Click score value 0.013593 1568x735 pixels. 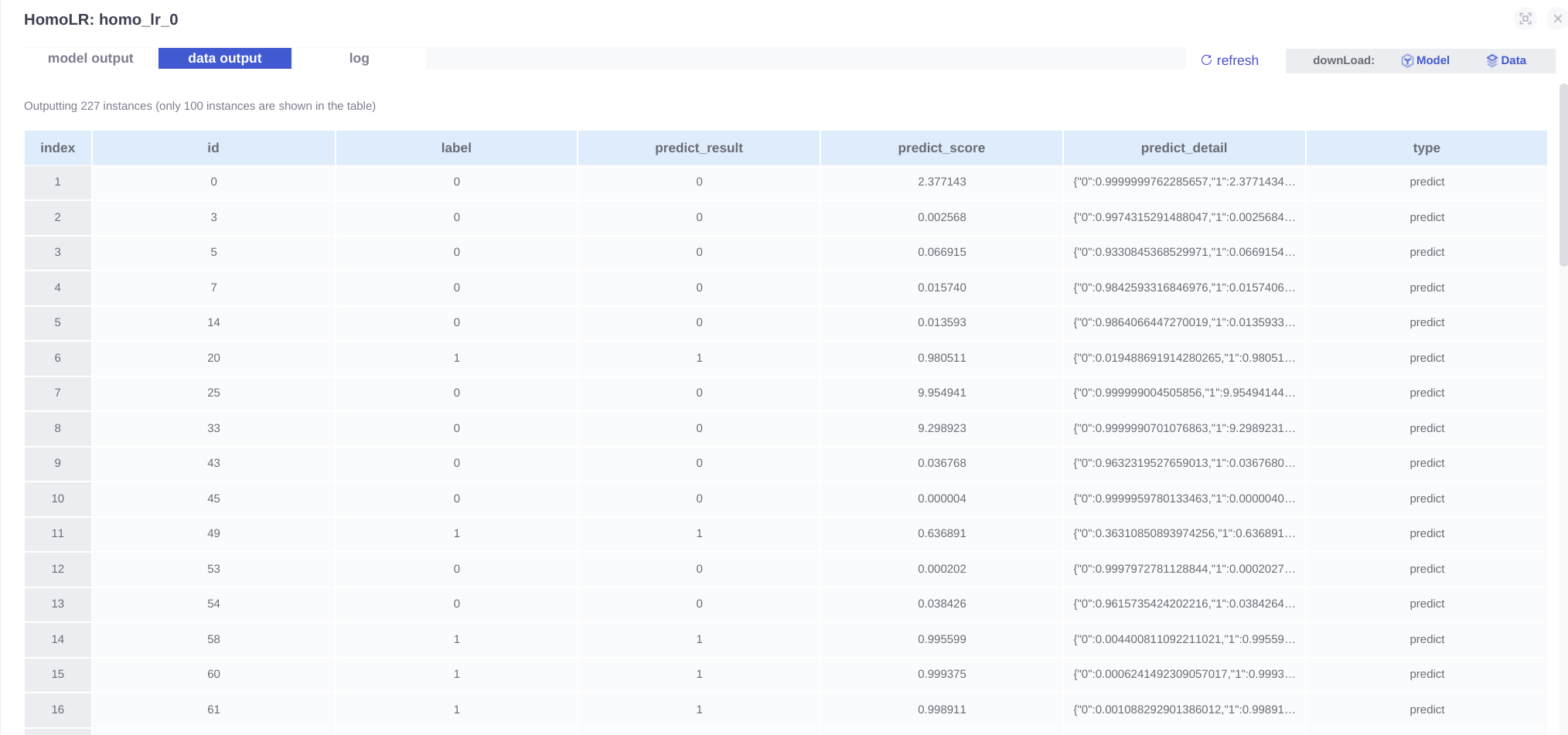[x=942, y=322]
